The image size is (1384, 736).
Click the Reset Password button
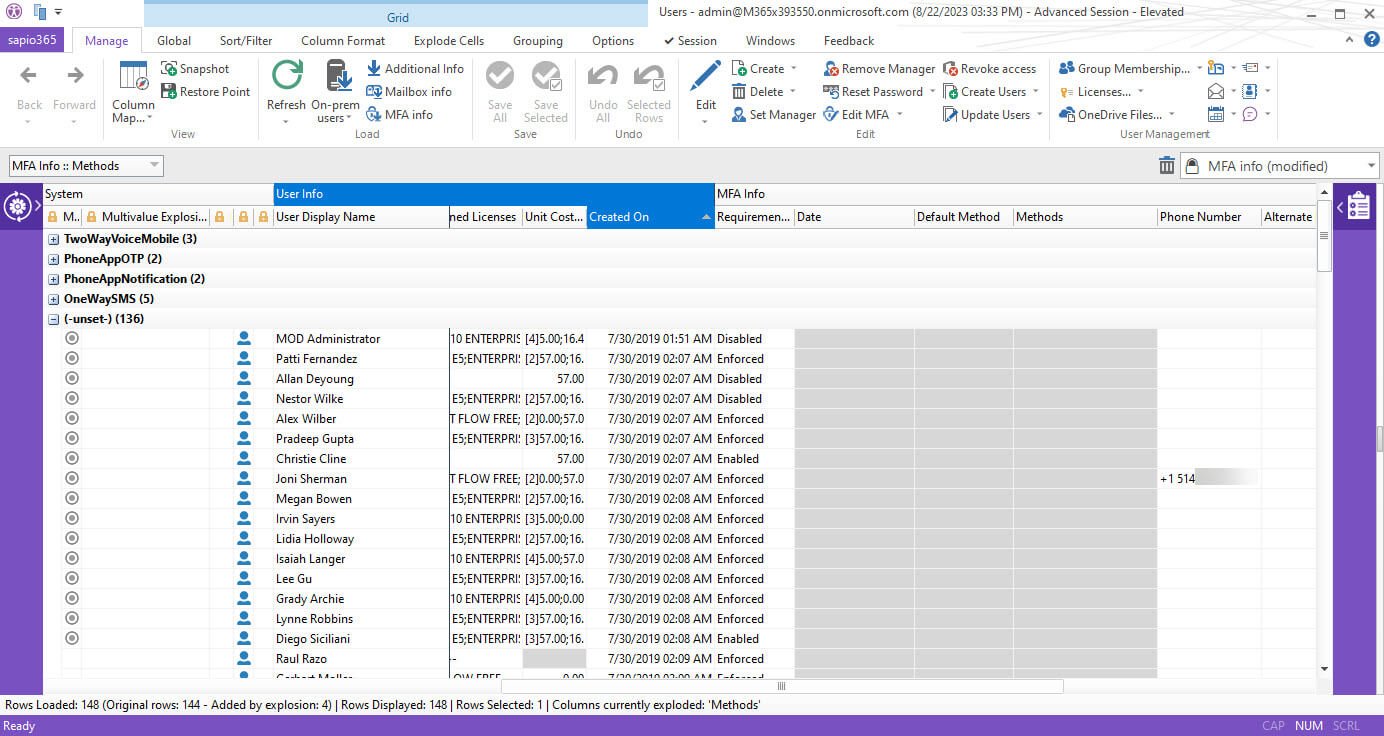point(873,92)
